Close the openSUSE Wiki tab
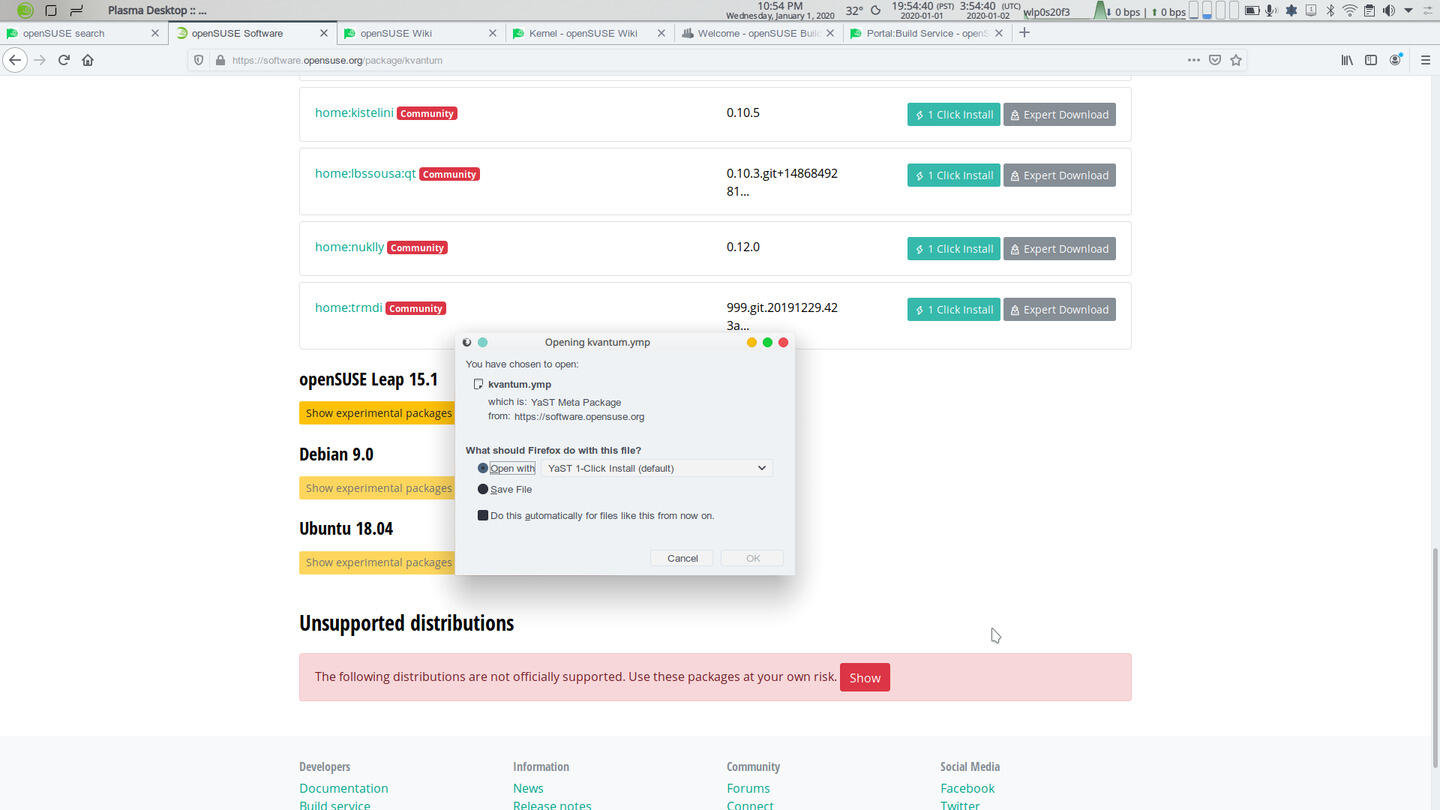 coord(492,33)
